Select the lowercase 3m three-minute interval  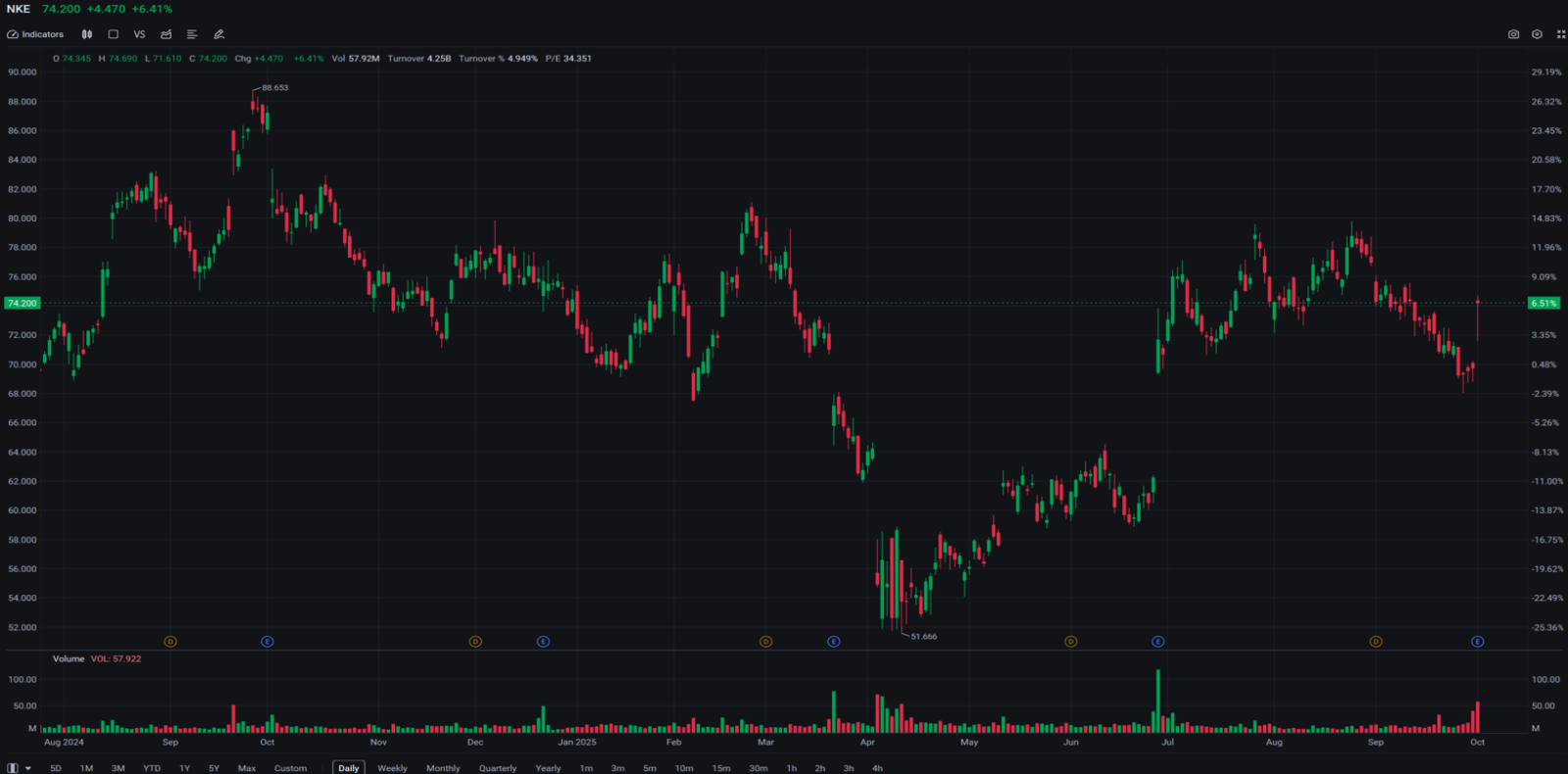point(618,768)
